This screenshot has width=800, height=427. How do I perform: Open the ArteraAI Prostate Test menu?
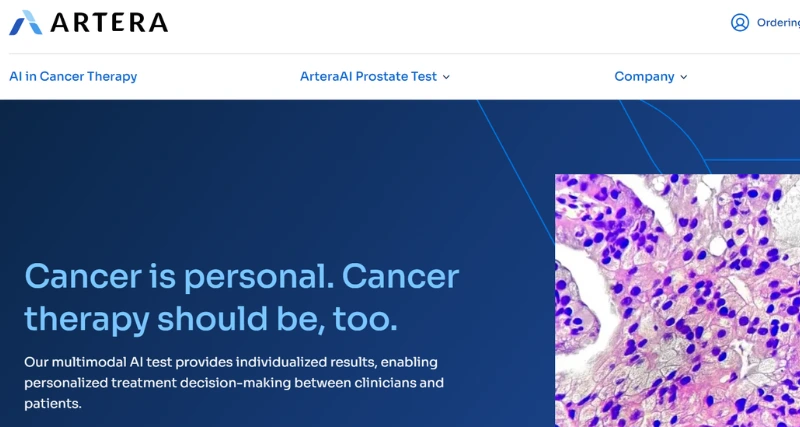368,76
